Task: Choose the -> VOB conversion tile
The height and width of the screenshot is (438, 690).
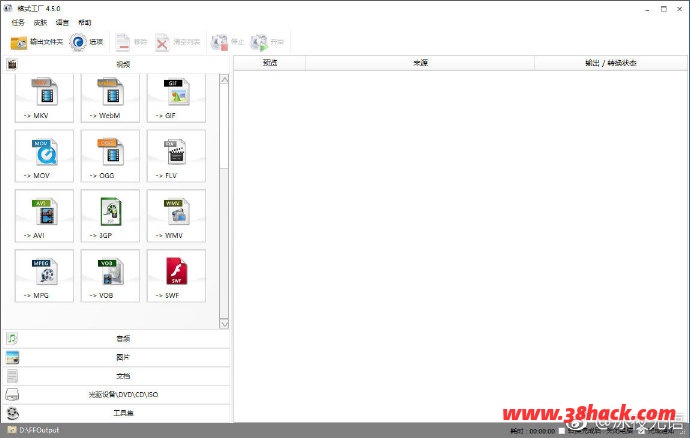Action: point(110,276)
